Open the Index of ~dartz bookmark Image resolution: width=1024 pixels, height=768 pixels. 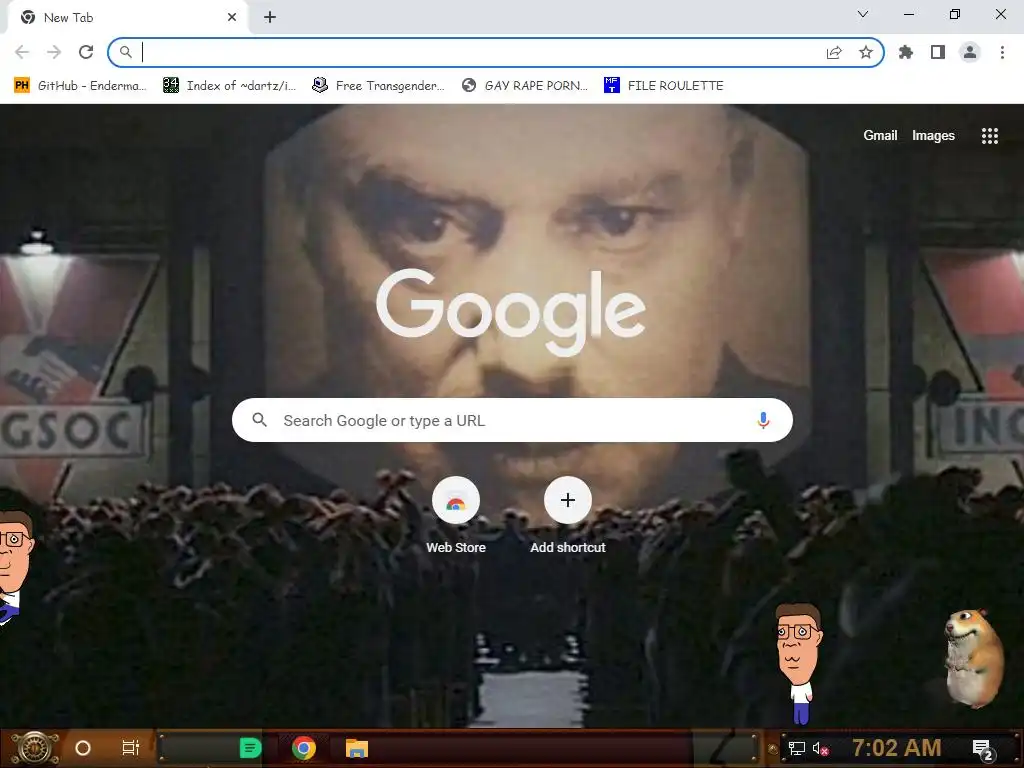(x=229, y=86)
